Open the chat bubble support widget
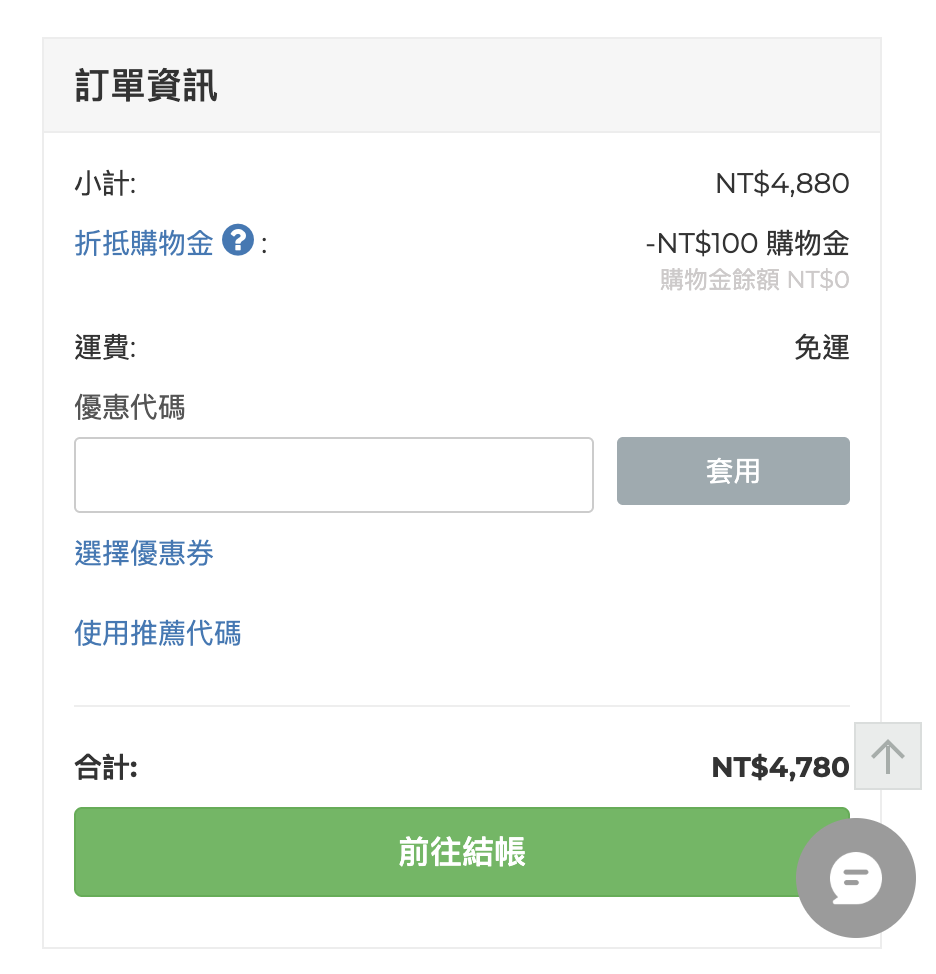The width and height of the screenshot is (936, 974). point(856,878)
